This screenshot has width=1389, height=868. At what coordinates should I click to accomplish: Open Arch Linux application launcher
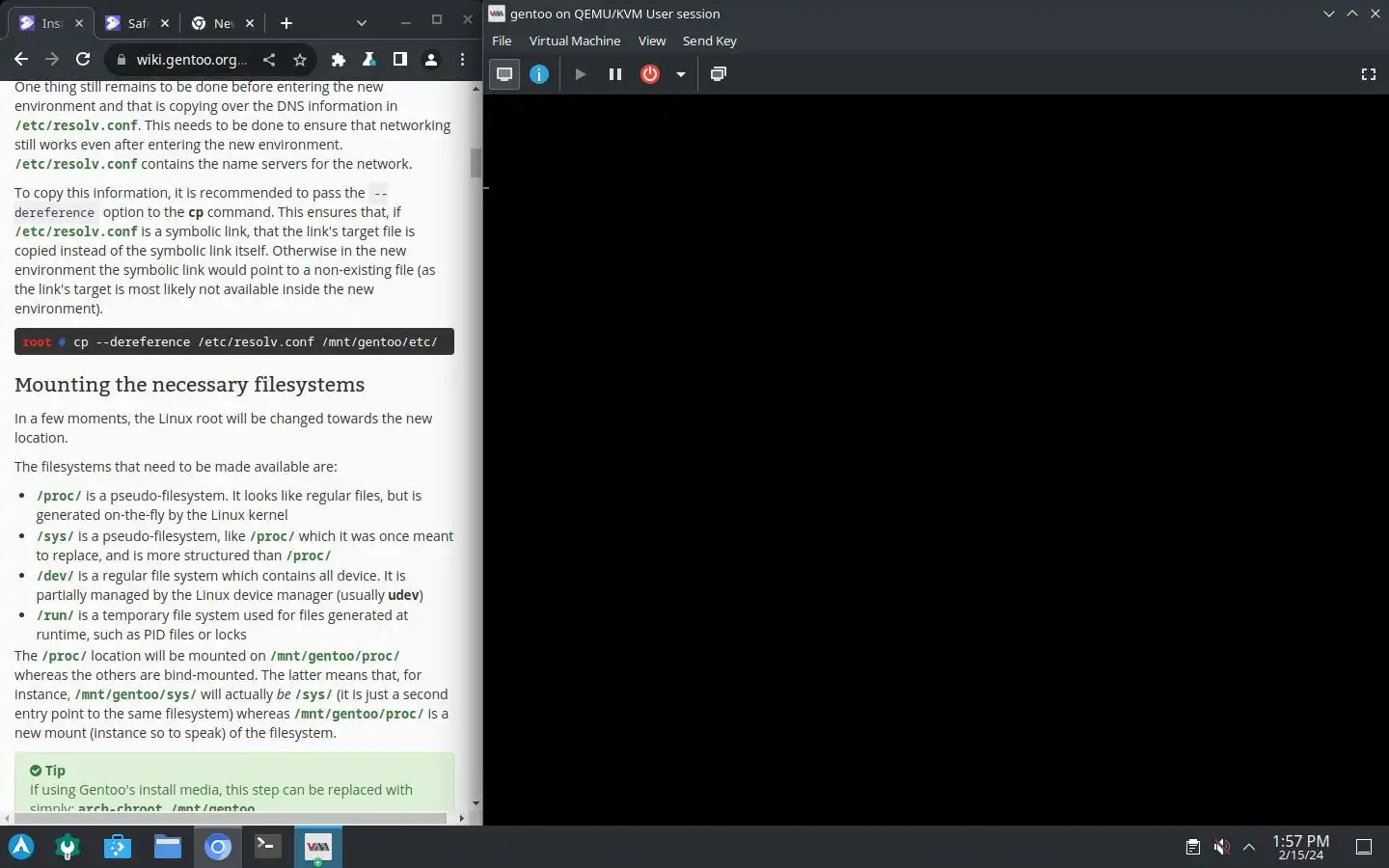[x=21, y=847]
